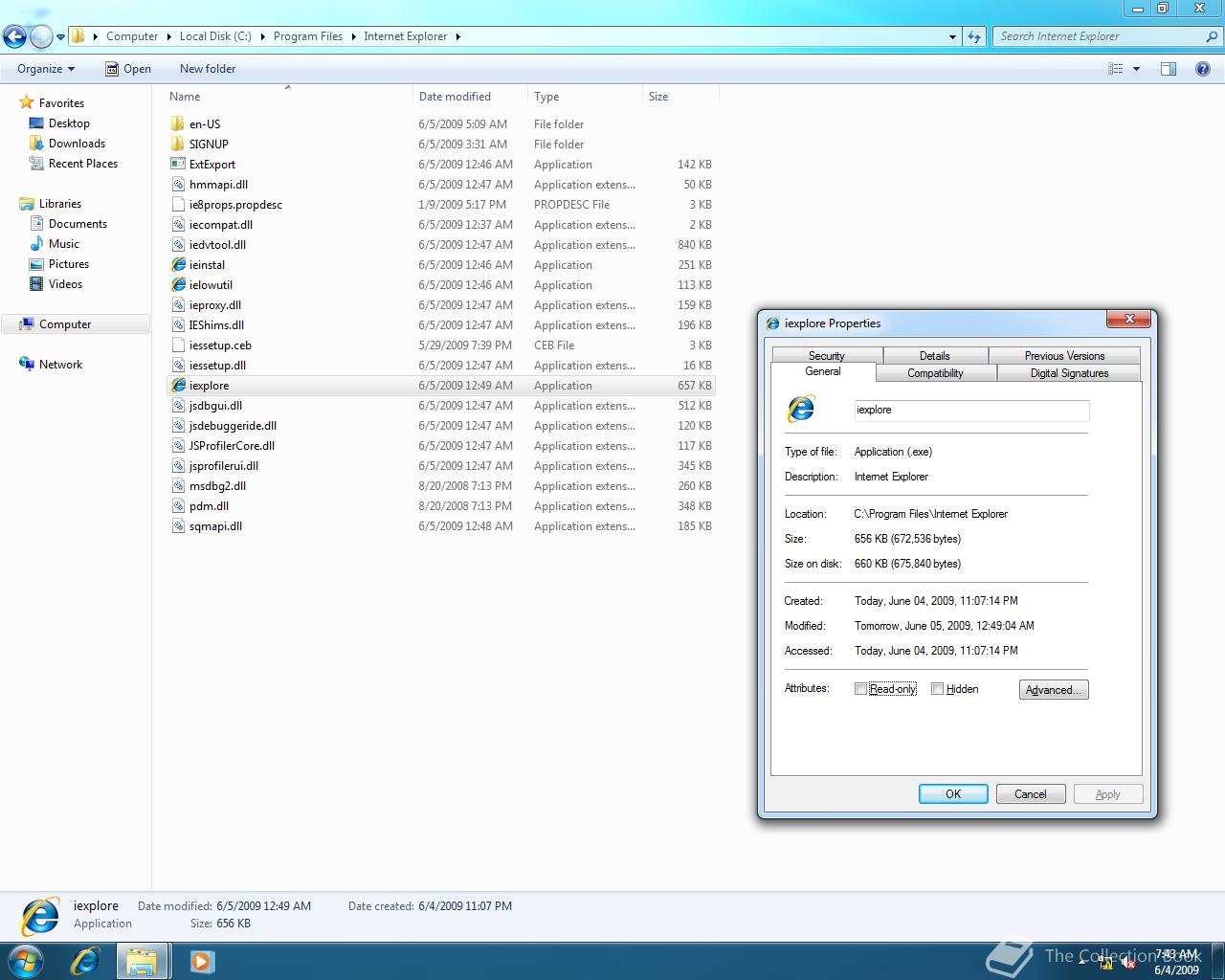This screenshot has width=1225, height=980.
Task: Click the New folder button
Action: click(x=208, y=69)
